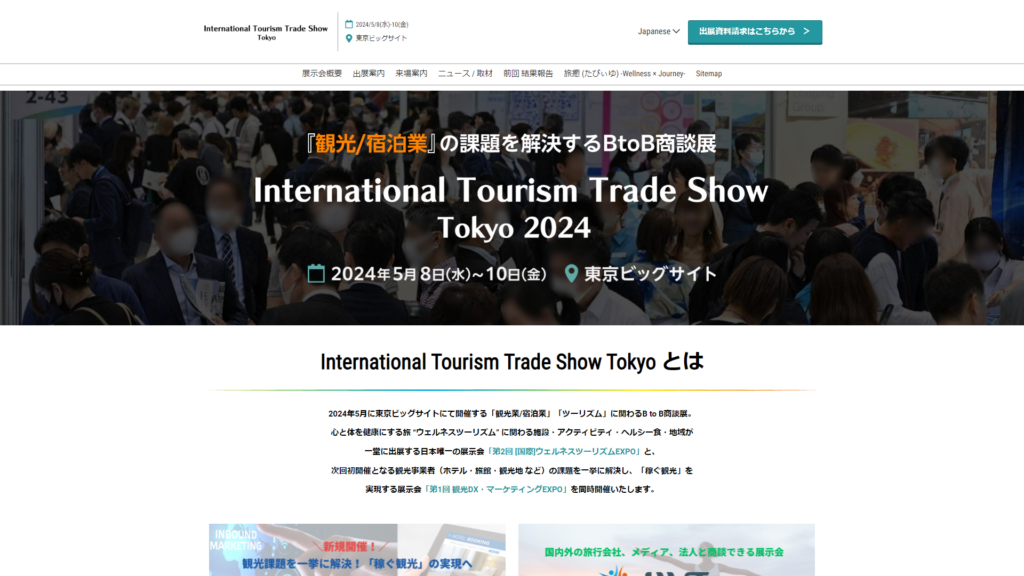The width and height of the screenshot is (1024, 576).
Task: Click the header calendar icon beside 2024/5/8
Action: click(x=349, y=24)
